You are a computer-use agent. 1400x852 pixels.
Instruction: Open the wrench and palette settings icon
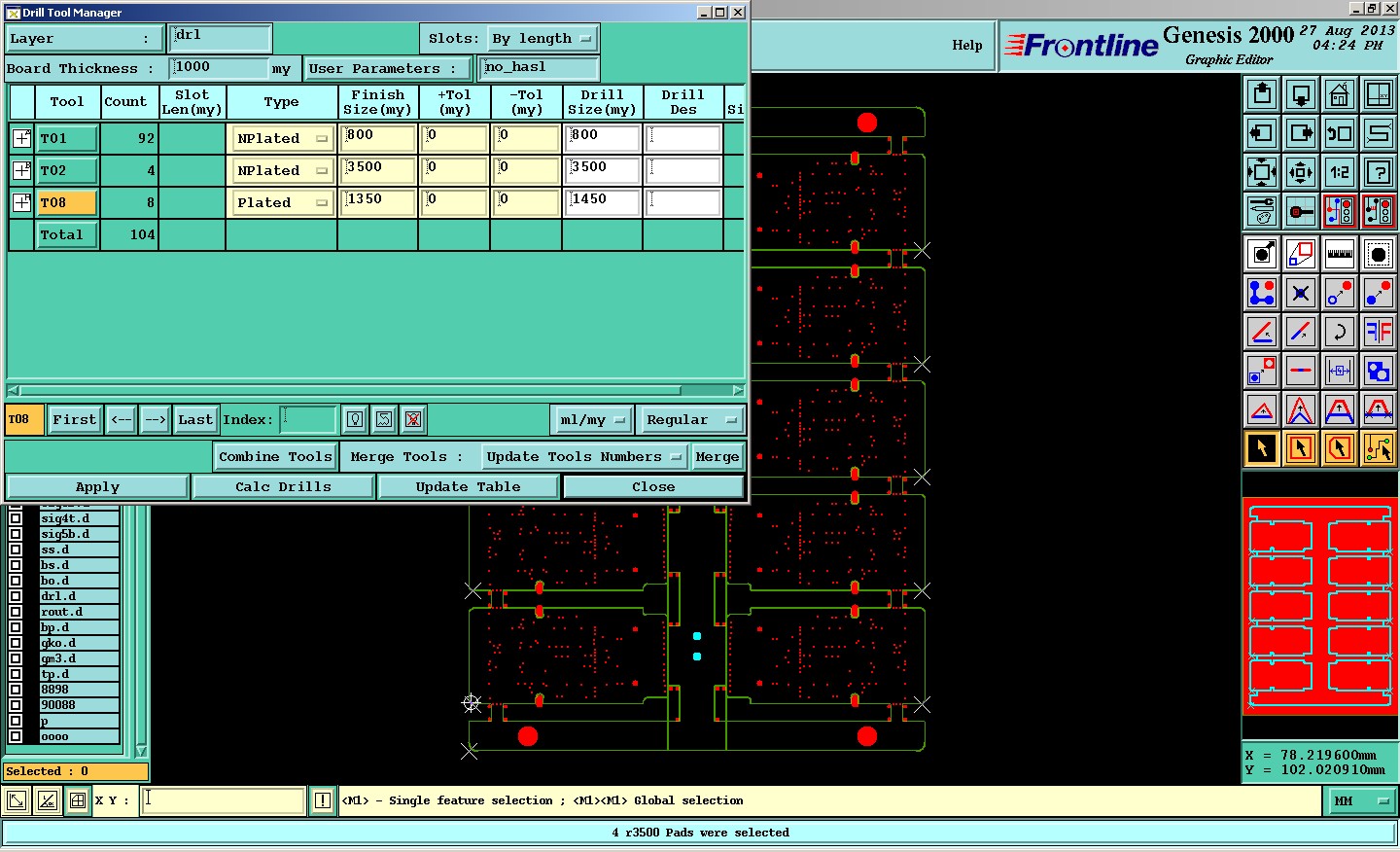pos(1262,211)
